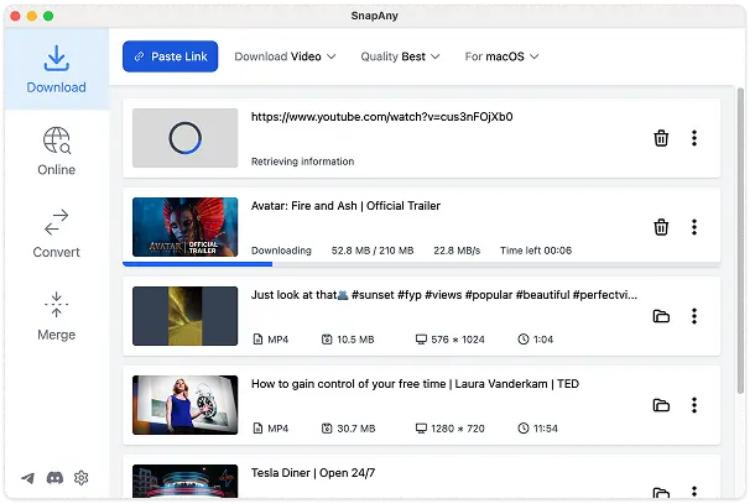This screenshot has height=504, width=750.
Task: Click the 'Retrieving information' status text
Action: pyautogui.click(x=302, y=162)
